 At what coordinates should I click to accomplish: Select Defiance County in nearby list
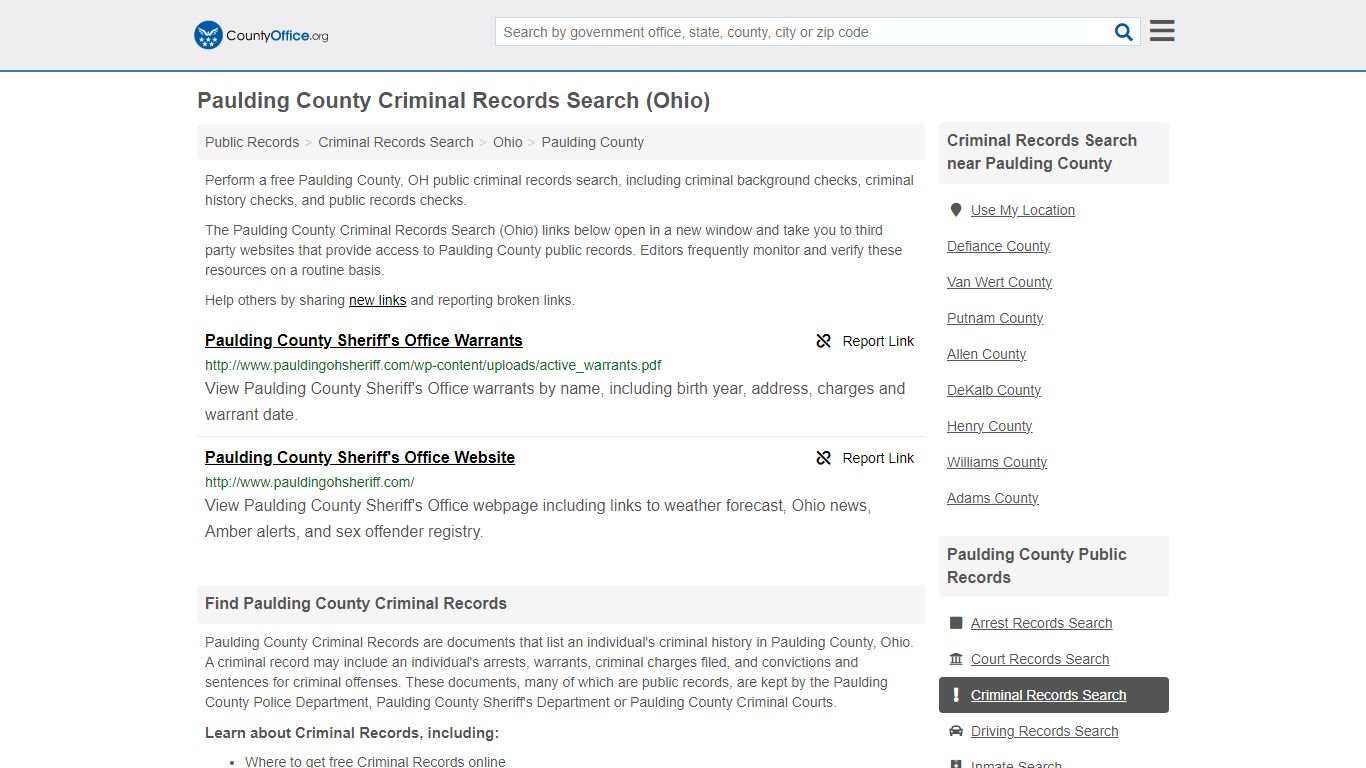(998, 246)
